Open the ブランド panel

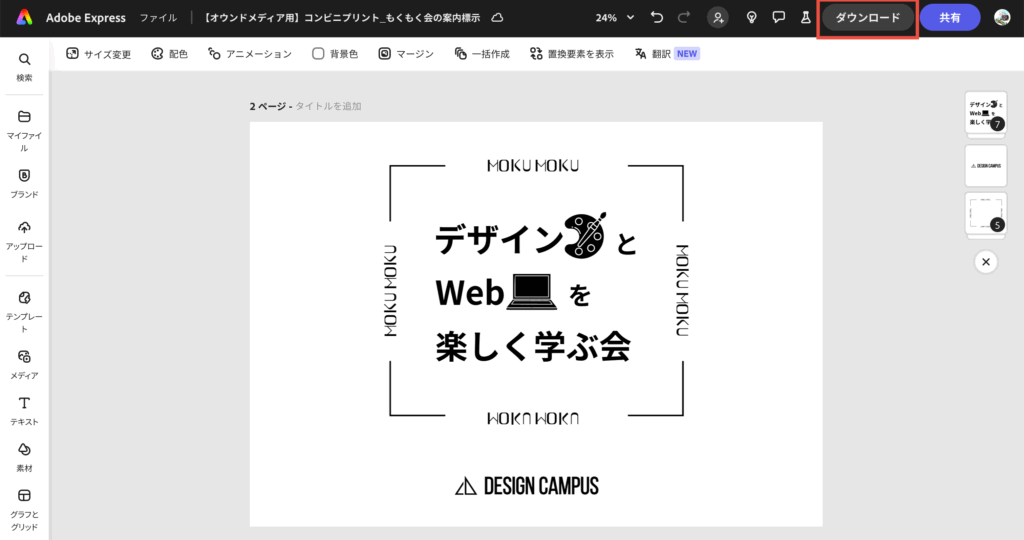point(24,183)
